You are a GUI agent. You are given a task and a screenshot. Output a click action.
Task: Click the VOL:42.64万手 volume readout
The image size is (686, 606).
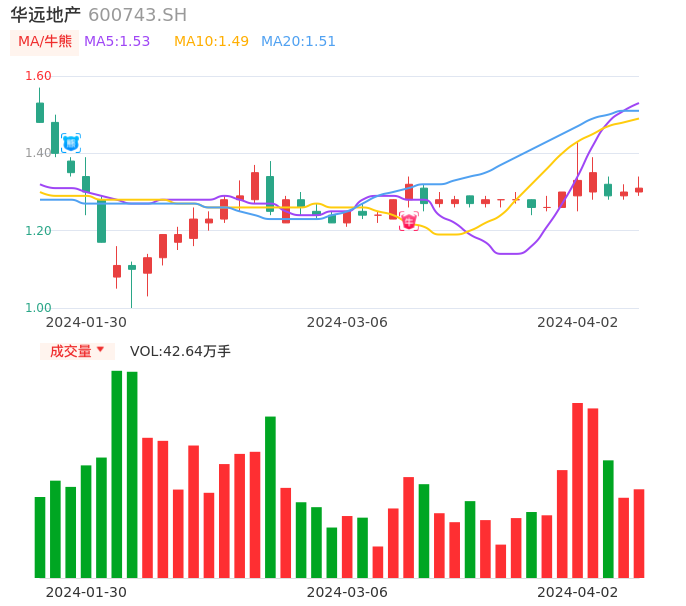click(180, 351)
